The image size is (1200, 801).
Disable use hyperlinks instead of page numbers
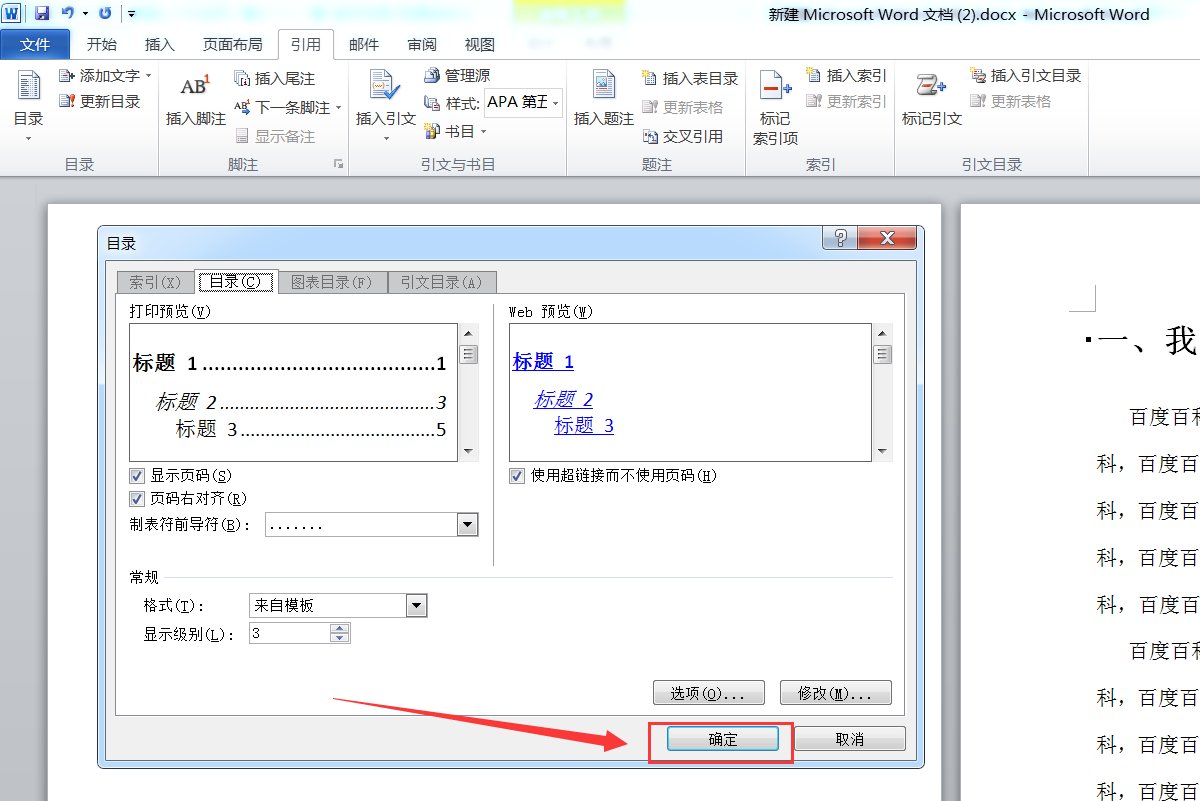point(517,476)
